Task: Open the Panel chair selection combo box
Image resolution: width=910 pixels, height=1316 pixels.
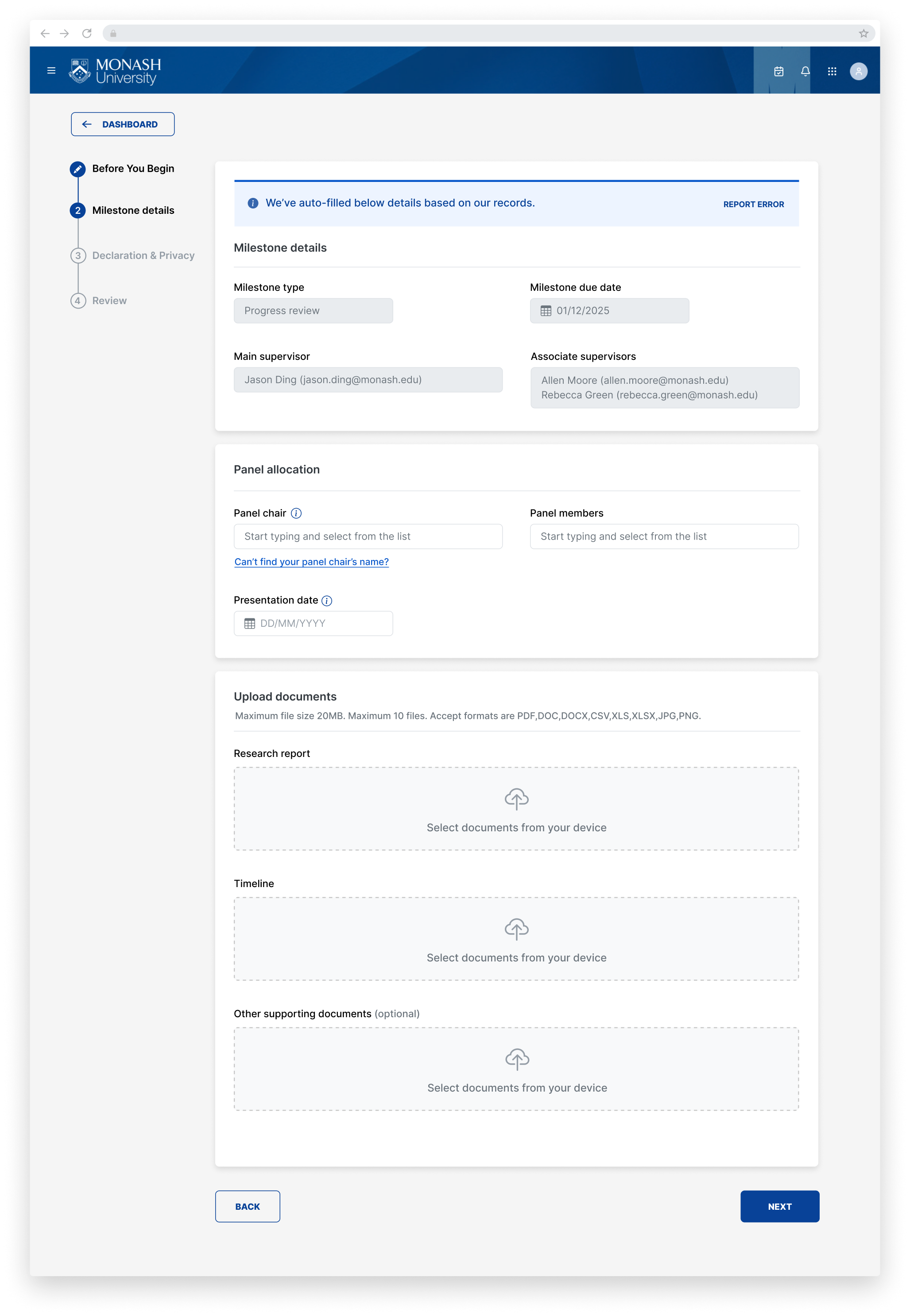Action: pyautogui.click(x=368, y=536)
